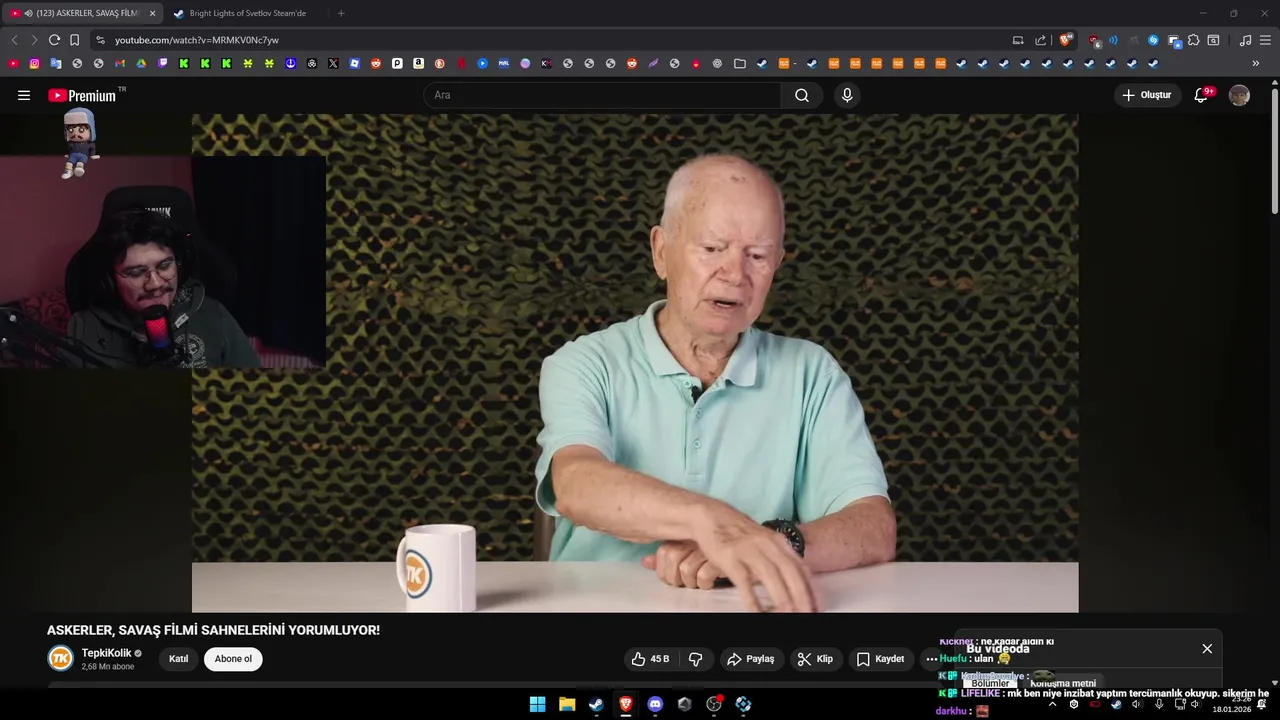
Task: Open the Windows Start menu
Action: click(537, 704)
